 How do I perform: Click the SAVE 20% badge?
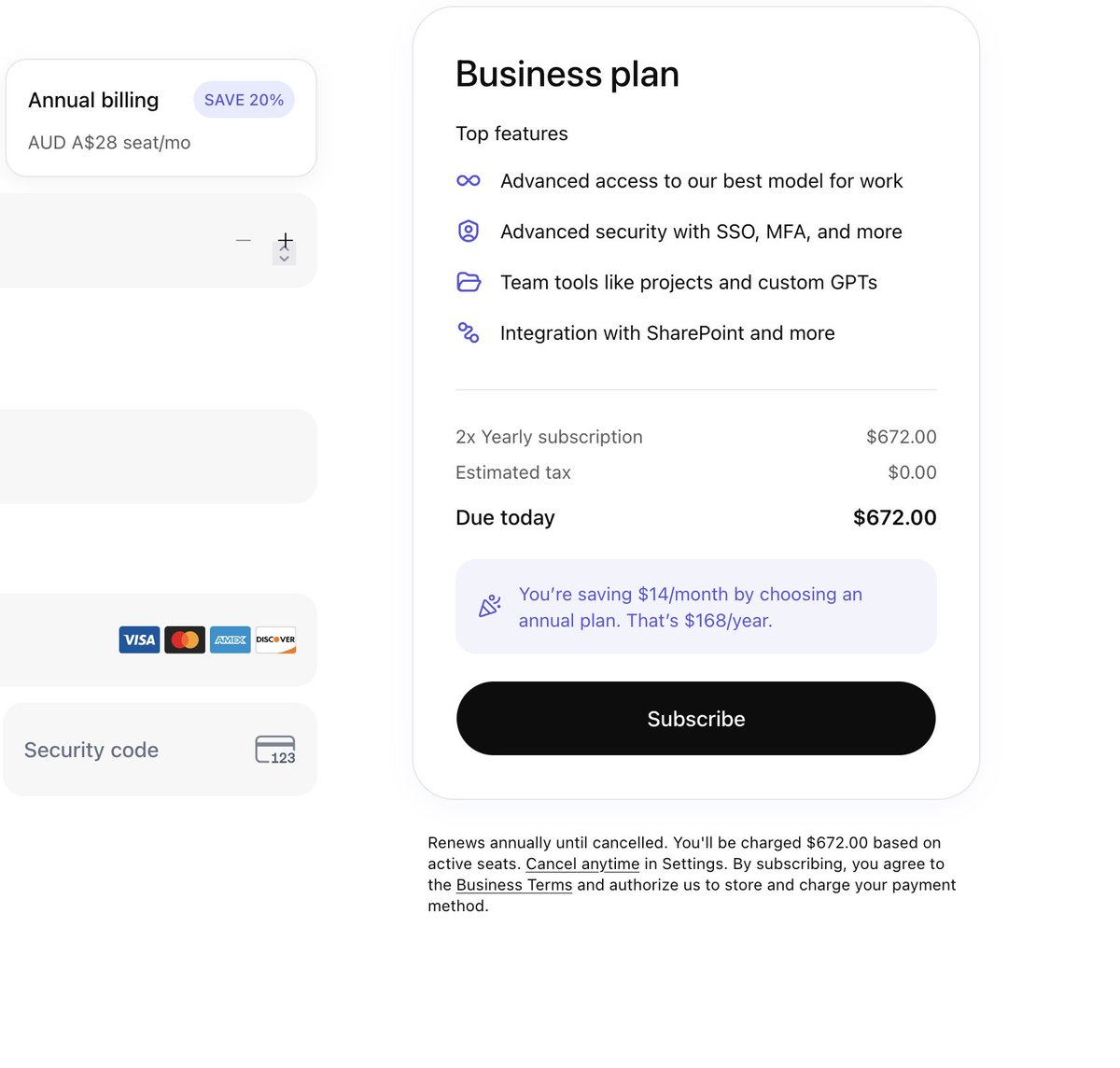[244, 100]
